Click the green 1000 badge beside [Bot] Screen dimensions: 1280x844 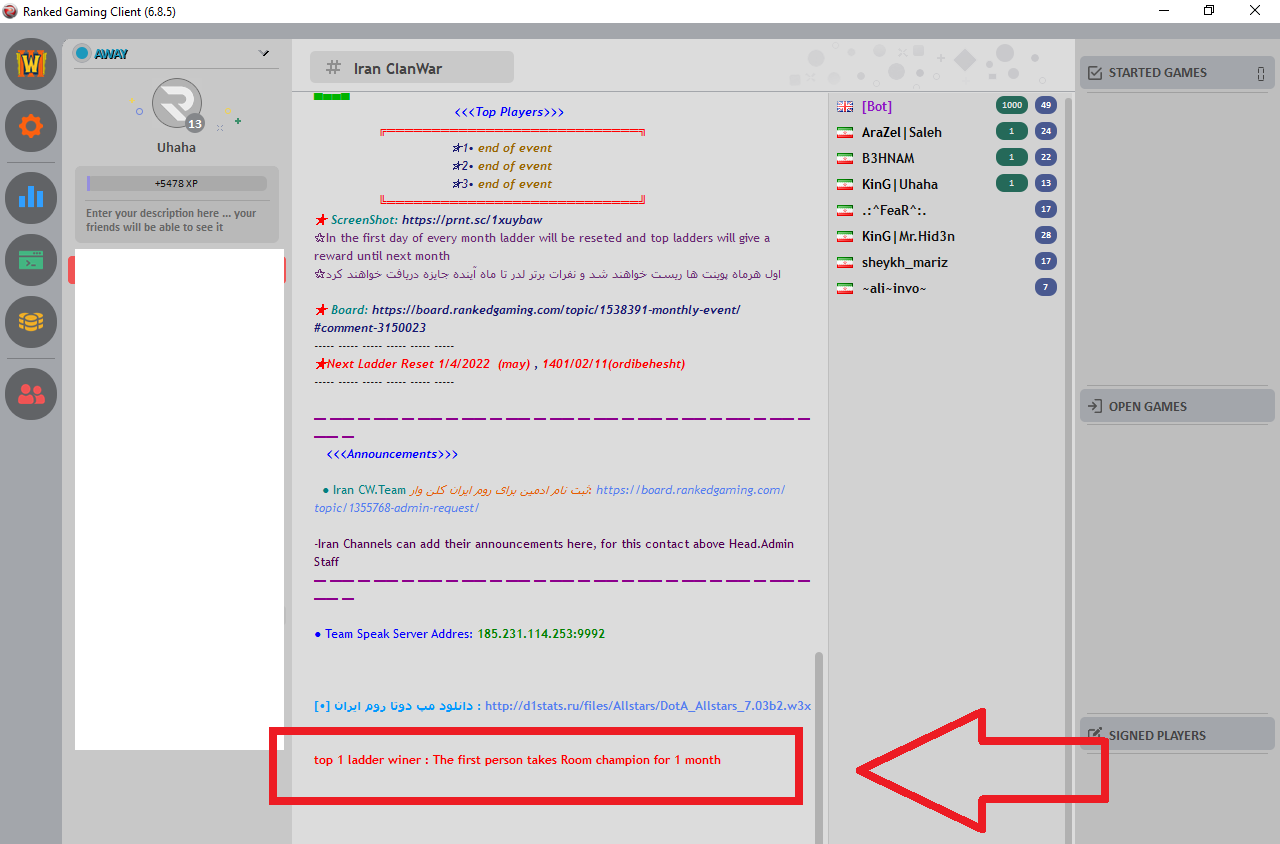tap(1012, 105)
